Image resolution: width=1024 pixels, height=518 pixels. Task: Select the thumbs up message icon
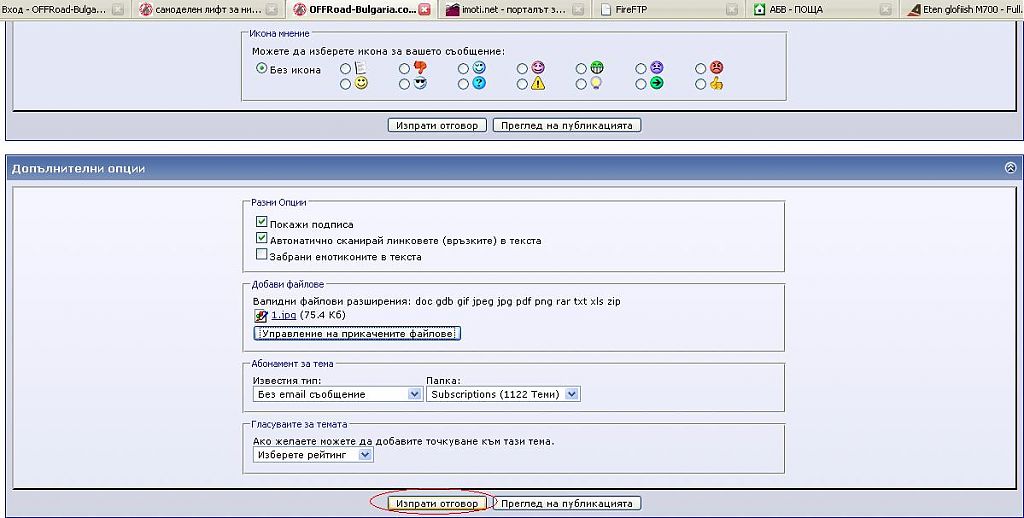tap(700, 84)
